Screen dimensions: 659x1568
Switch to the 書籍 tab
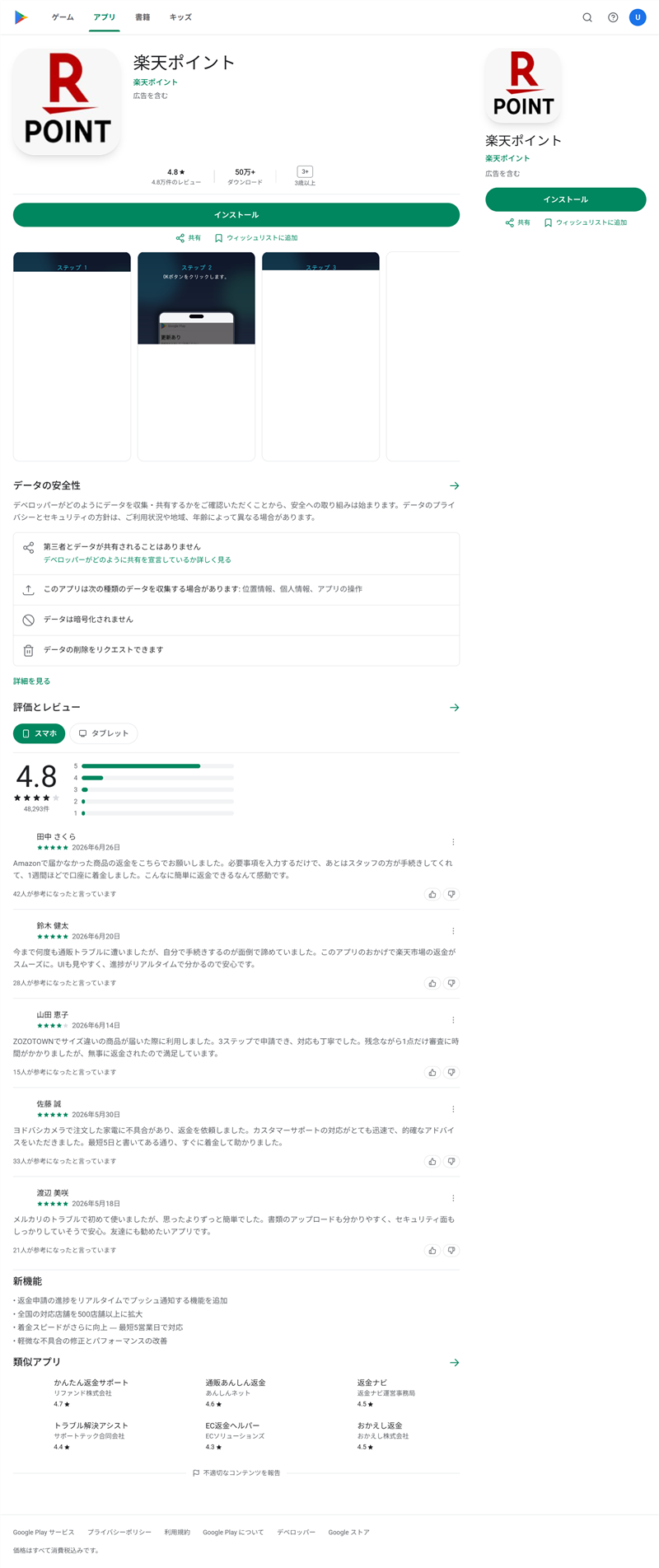(143, 17)
